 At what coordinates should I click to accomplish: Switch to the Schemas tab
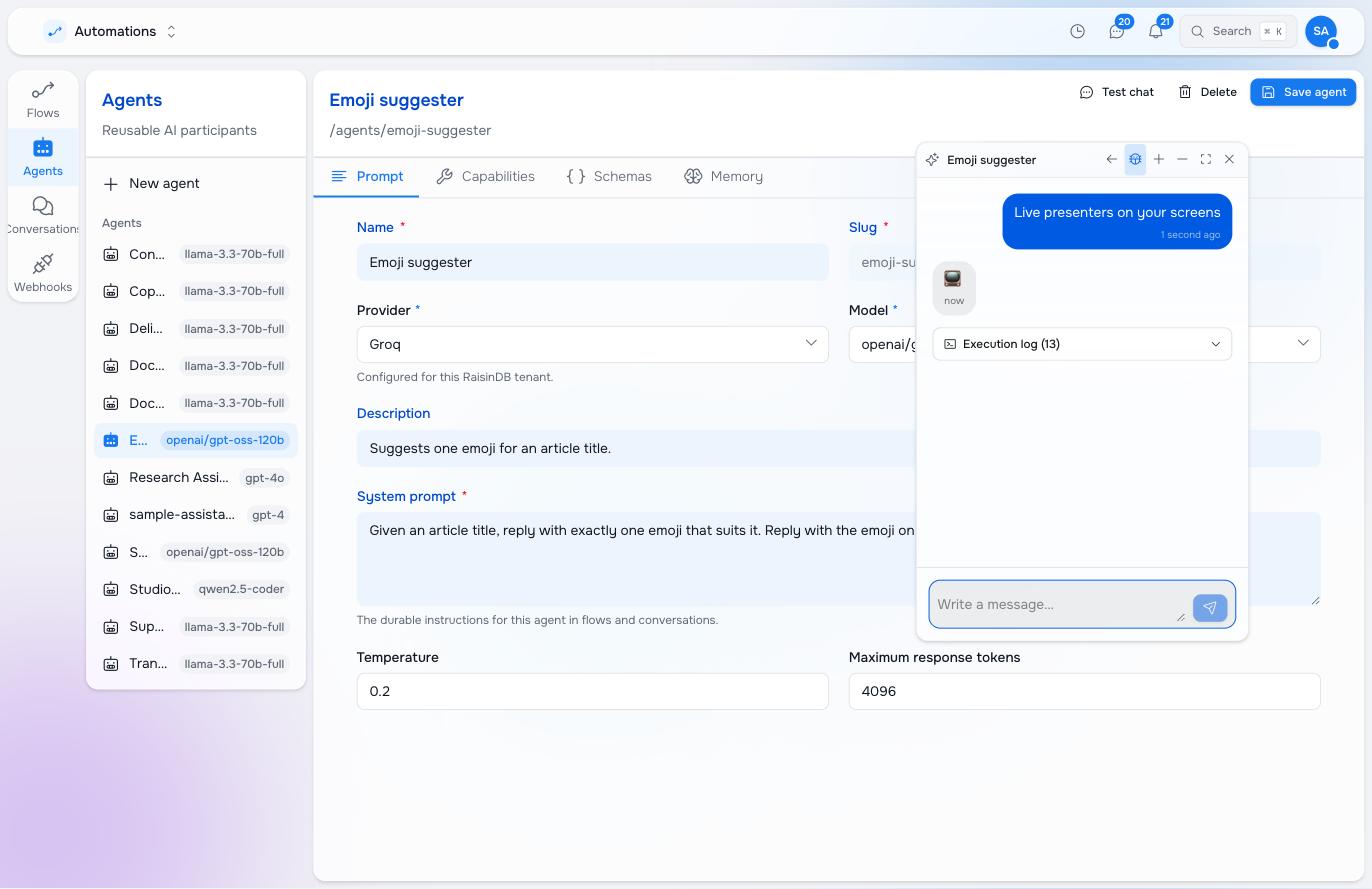pyautogui.click(x=609, y=177)
